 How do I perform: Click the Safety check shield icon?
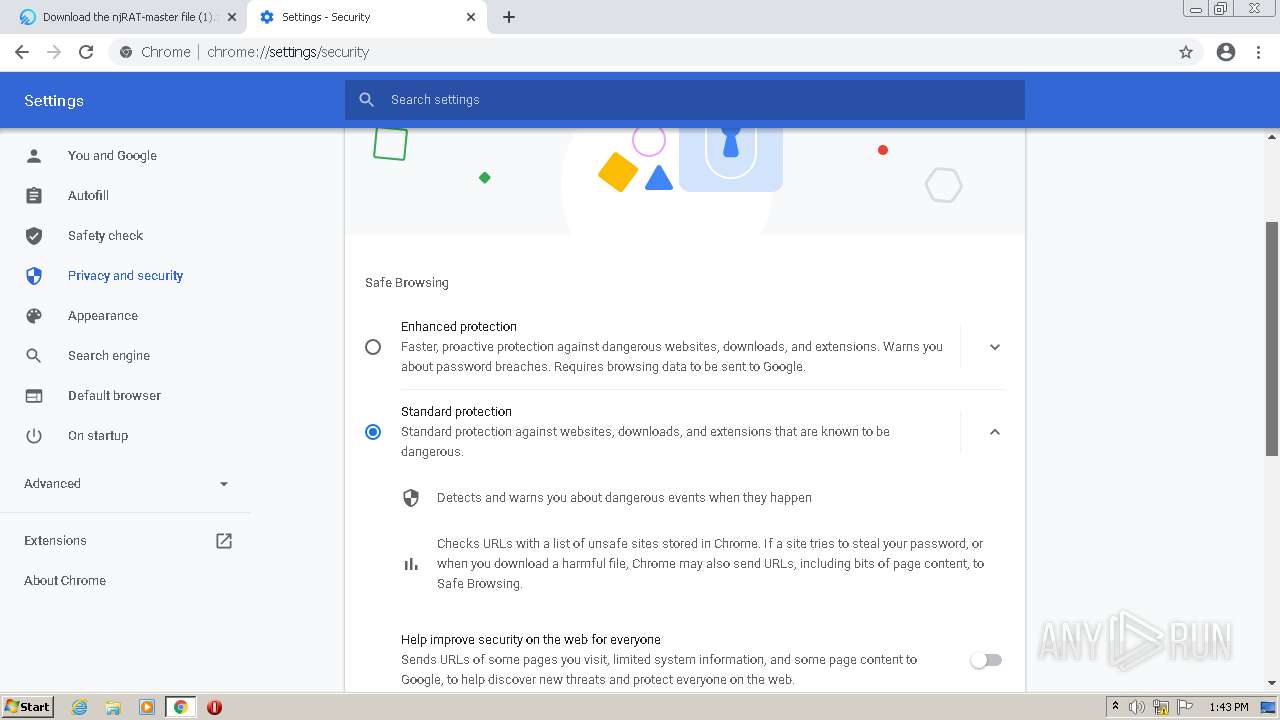click(34, 235)
